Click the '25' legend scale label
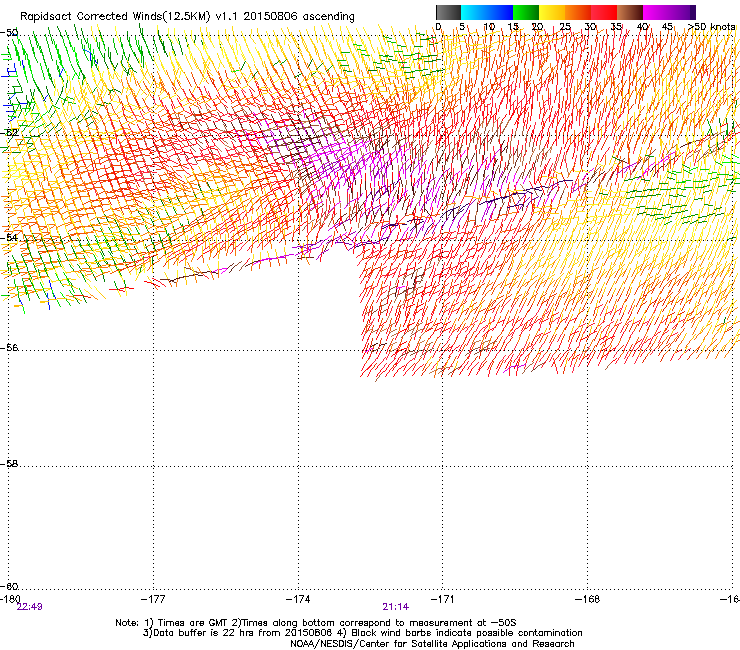This screenshot has width=740, height=650. tap(565, 26)
